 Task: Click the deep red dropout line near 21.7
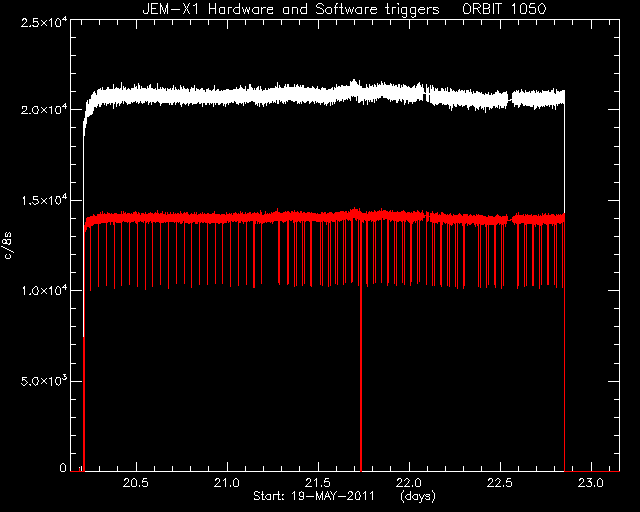pos(361,367)
